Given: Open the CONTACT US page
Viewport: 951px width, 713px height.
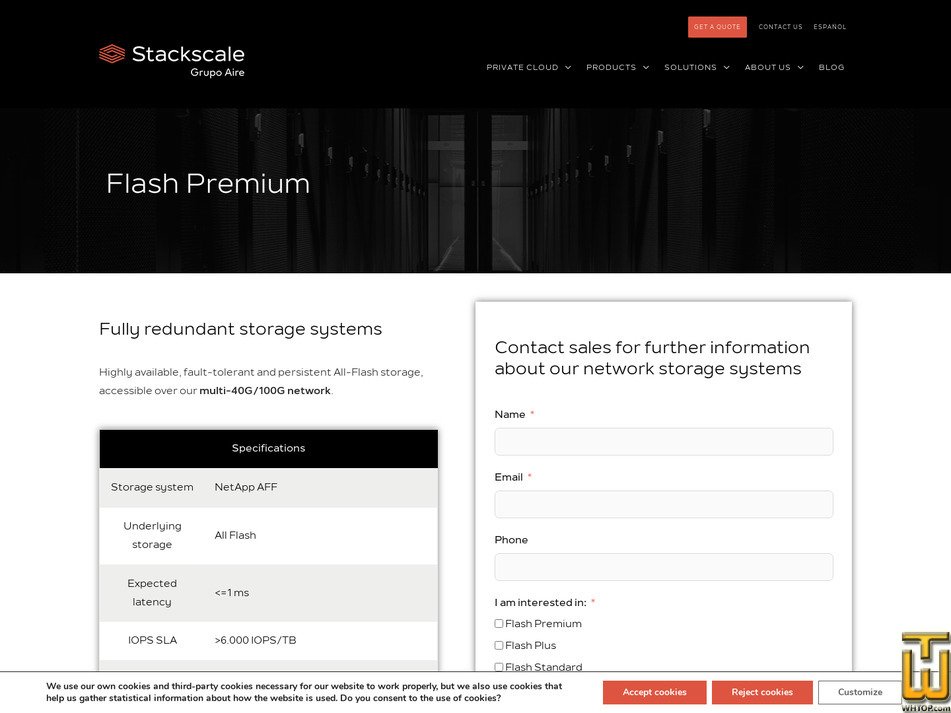Looking at the screenshot, I should click(779, 27).
